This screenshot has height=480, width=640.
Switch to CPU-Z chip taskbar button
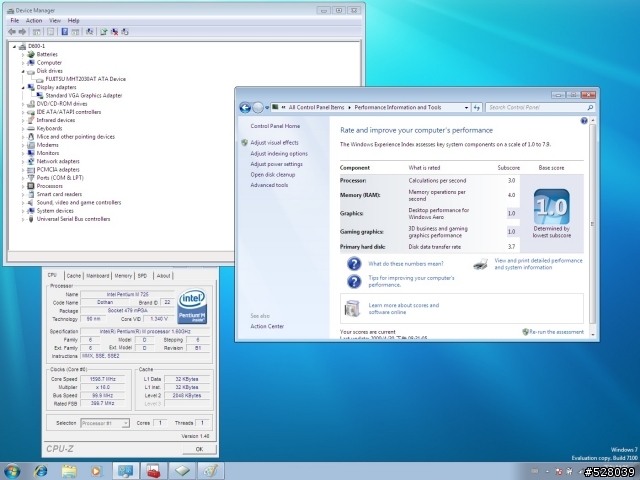click(x=182, y=471)
